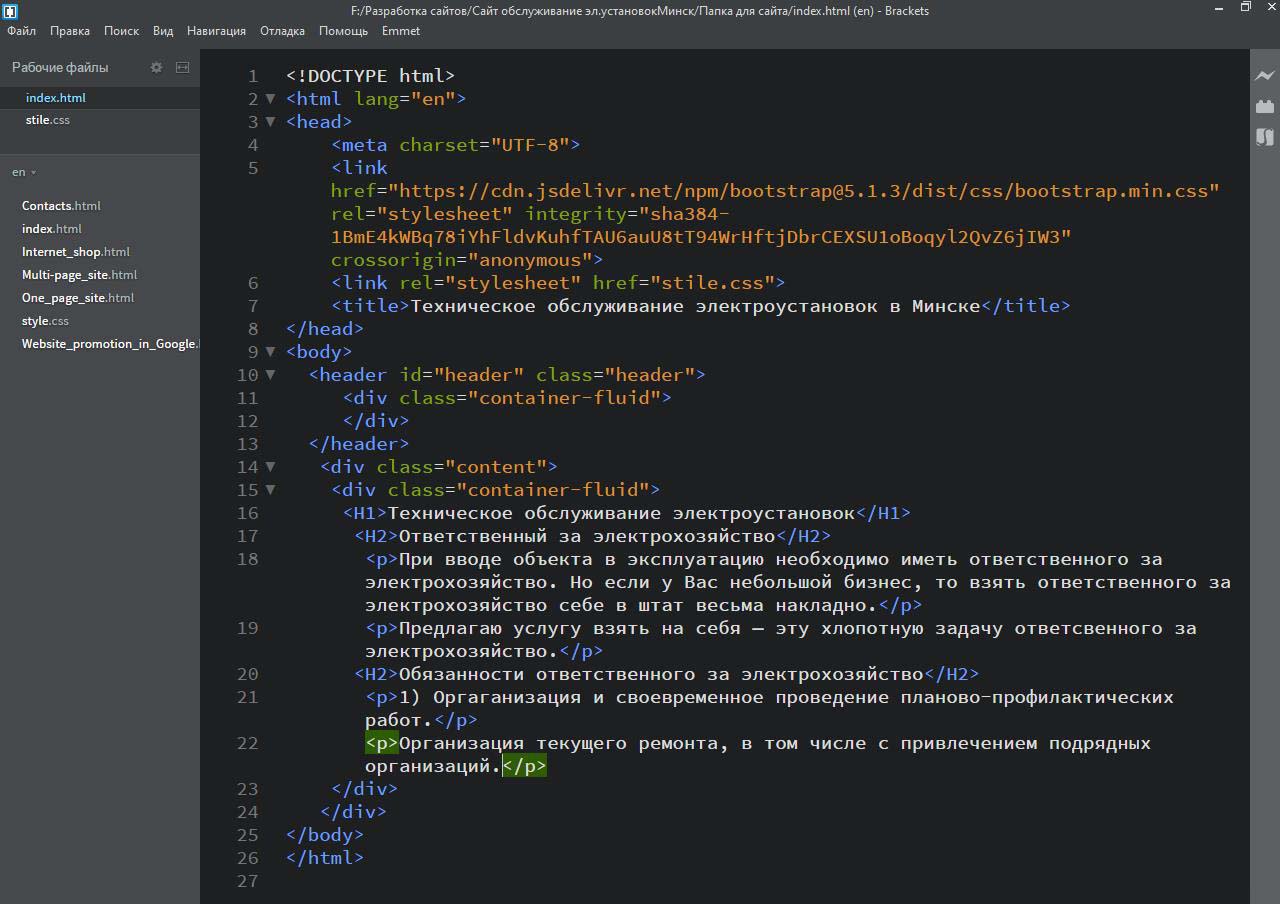The width and height of the screenshot is (1280, 904).
Task: Click the split view icon beside gear
Action: tap(182, 67)
